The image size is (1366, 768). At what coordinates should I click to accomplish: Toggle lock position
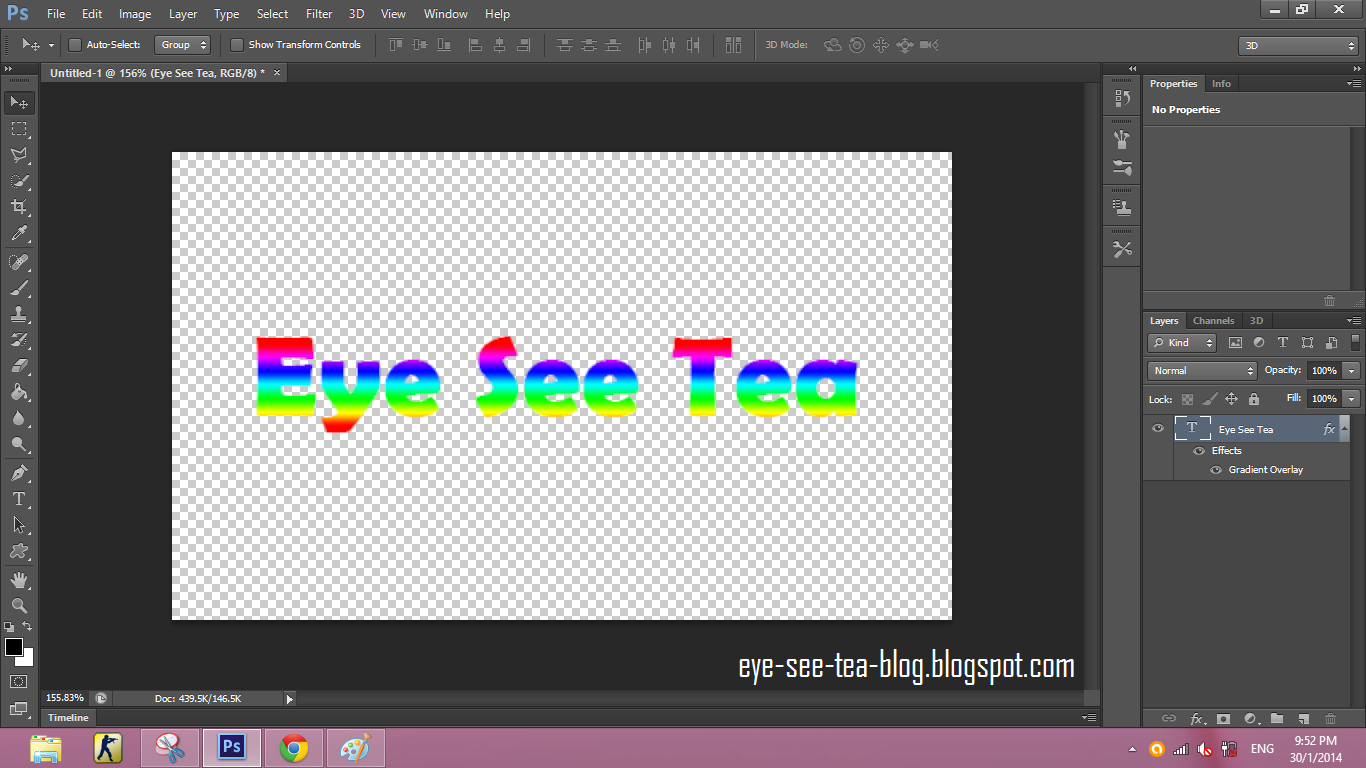click(x=1231, y=399)
